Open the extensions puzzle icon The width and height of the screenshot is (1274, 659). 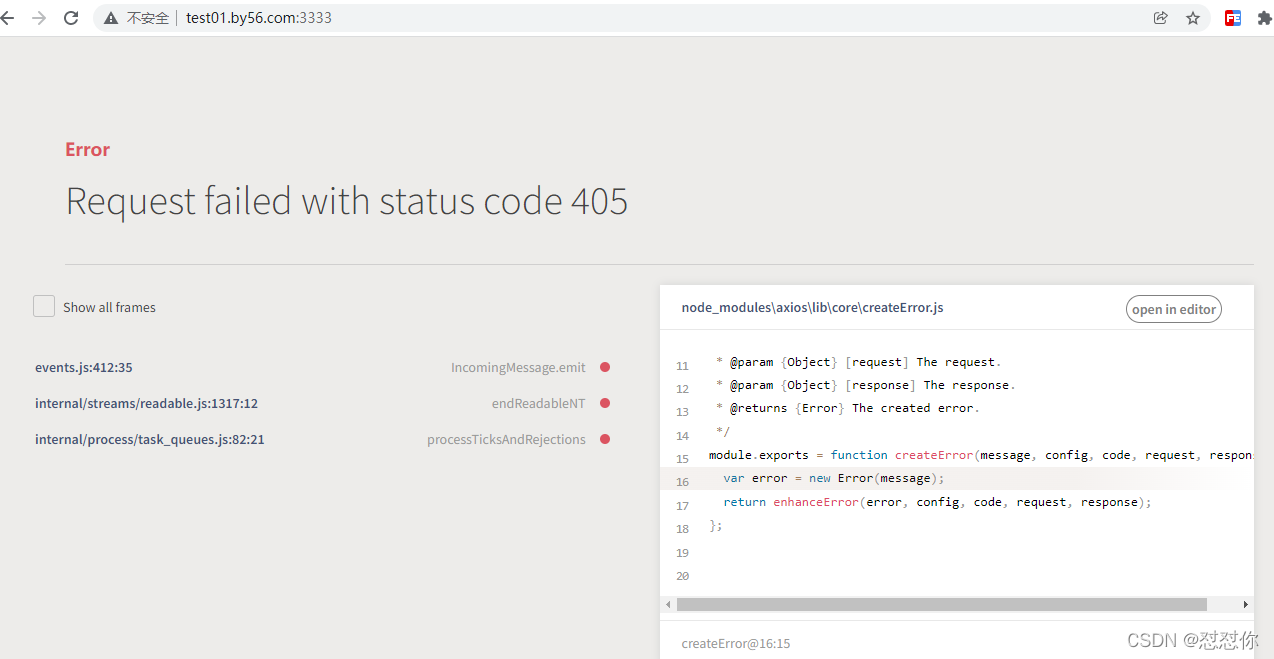(x=1265, y=18)
